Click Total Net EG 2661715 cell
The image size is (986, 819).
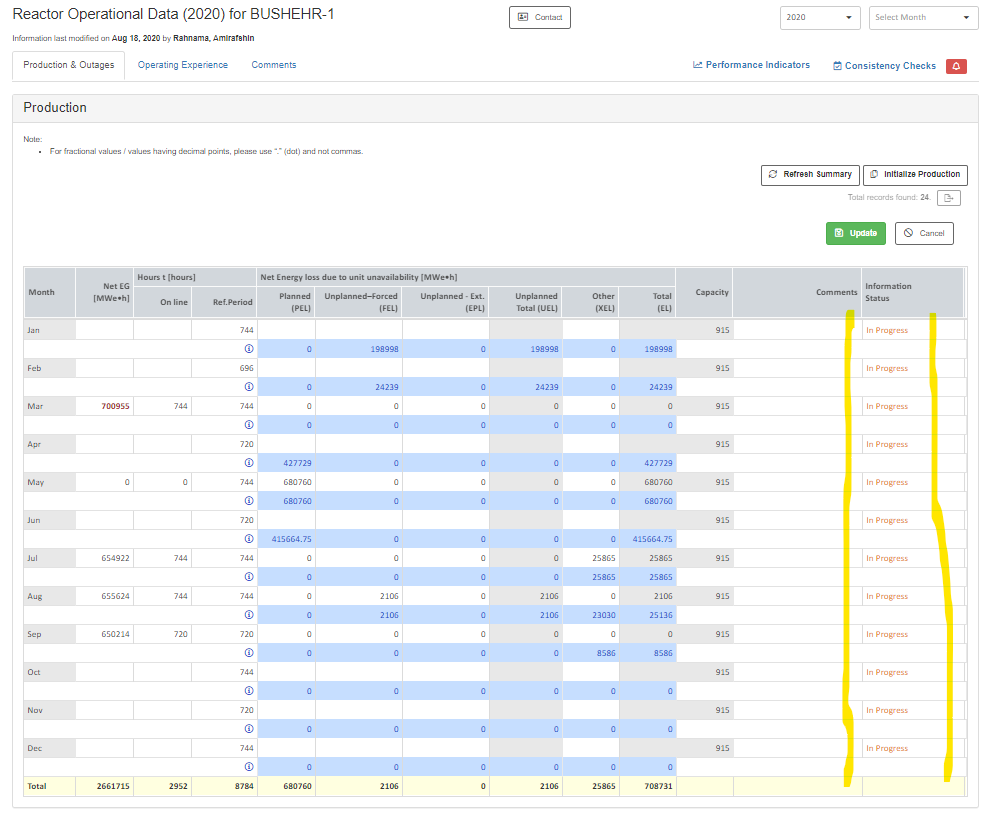104,786
